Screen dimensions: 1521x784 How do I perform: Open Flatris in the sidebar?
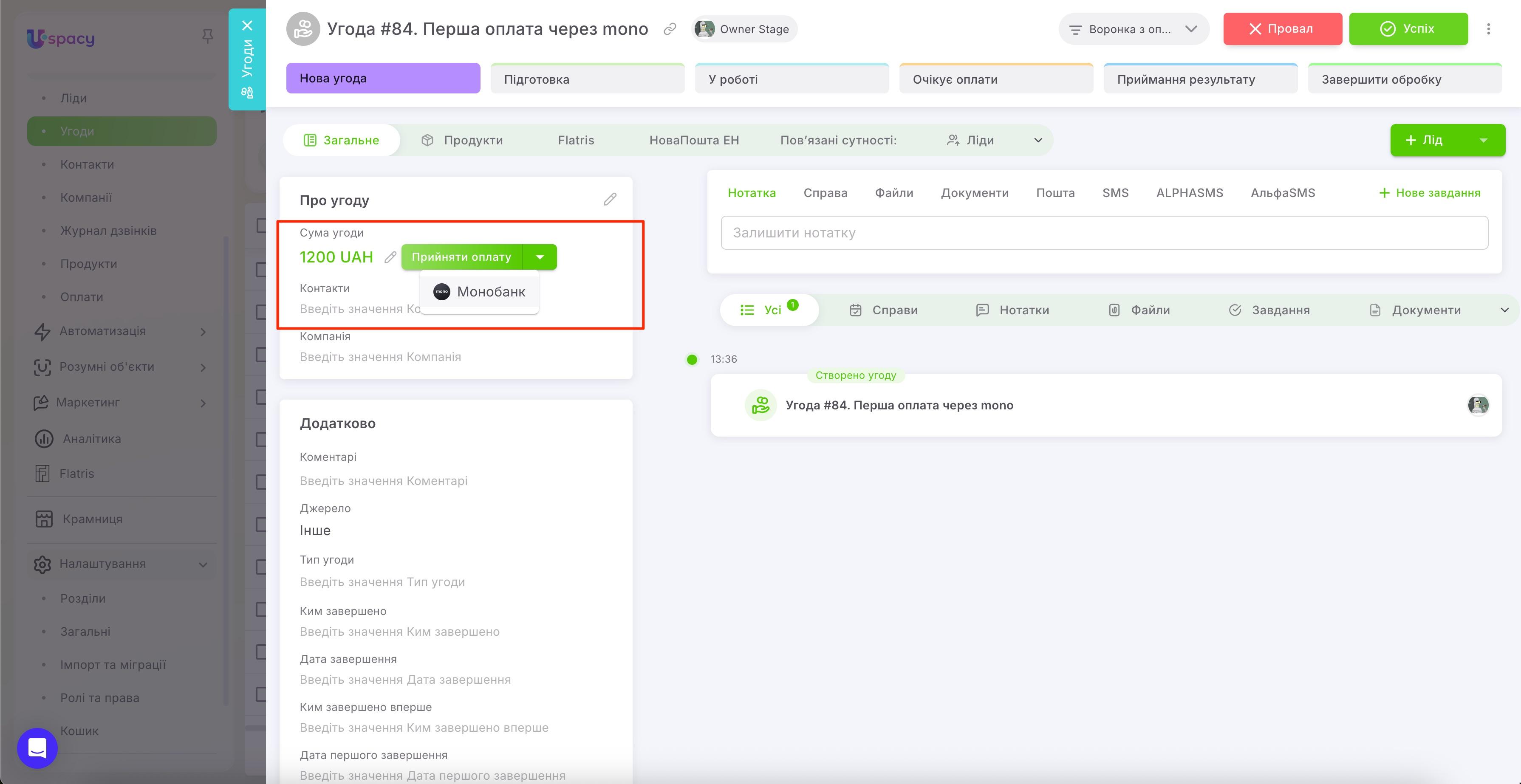[x=76, y=474]
